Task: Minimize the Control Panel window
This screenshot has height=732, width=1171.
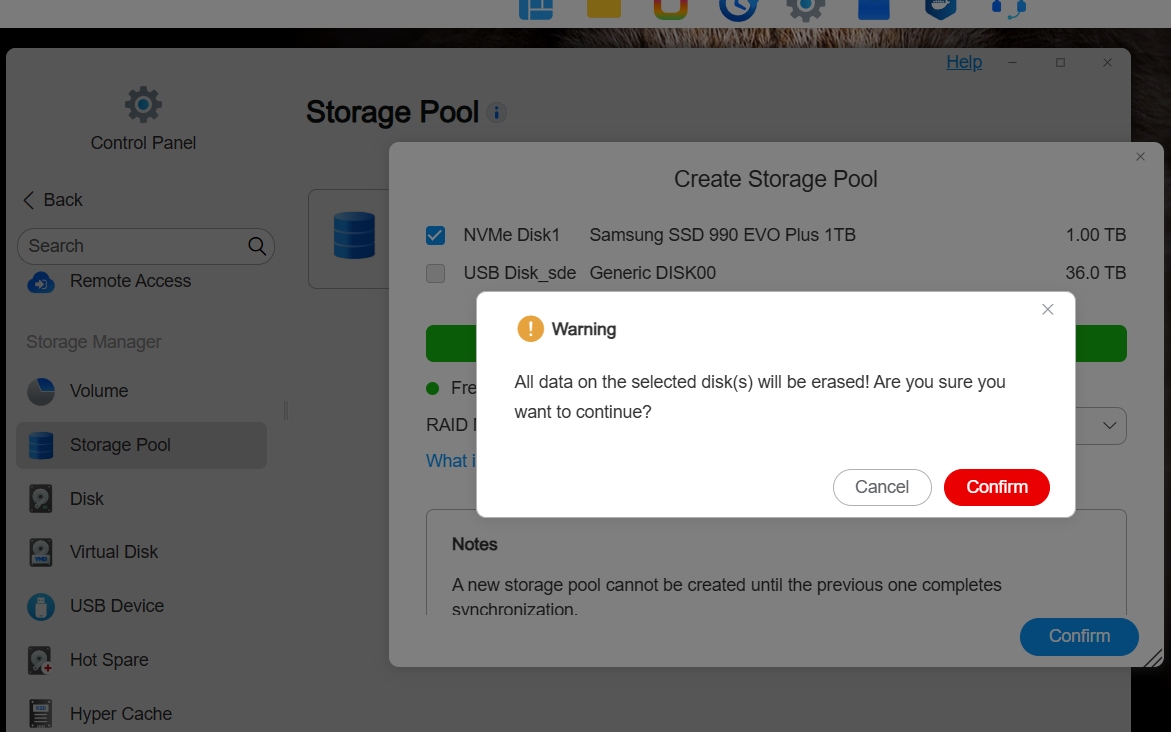Action: click(1013, 63)
